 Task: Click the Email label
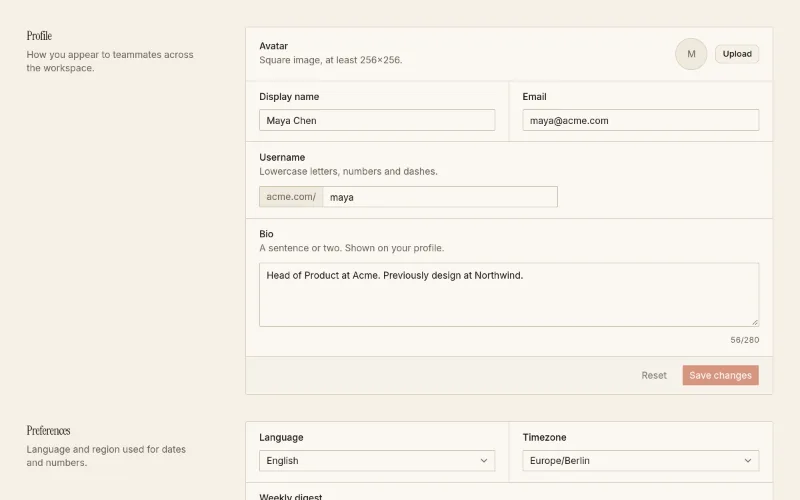click(534, 97)
